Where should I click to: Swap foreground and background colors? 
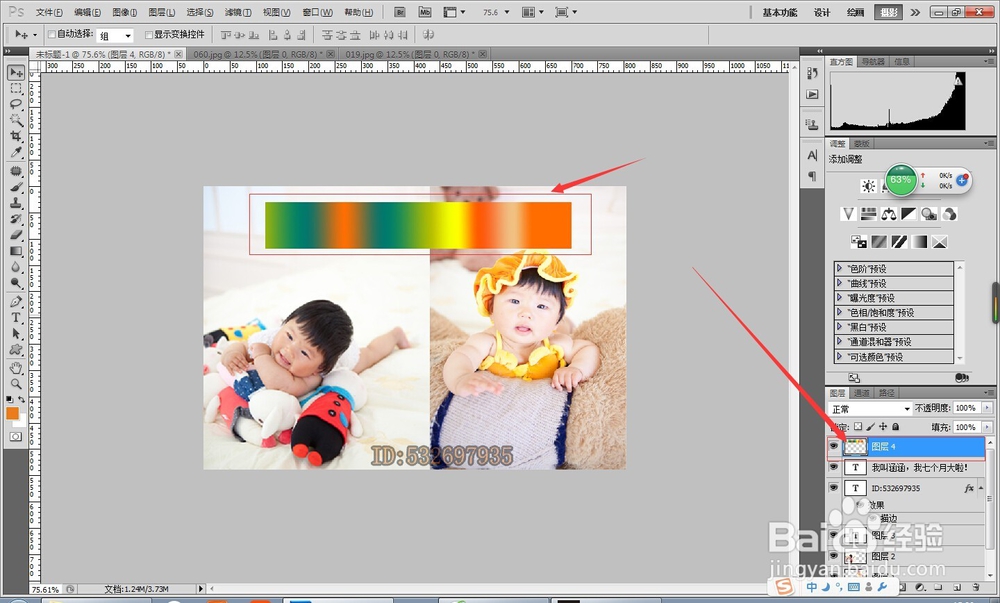click(x=22, y=400)
